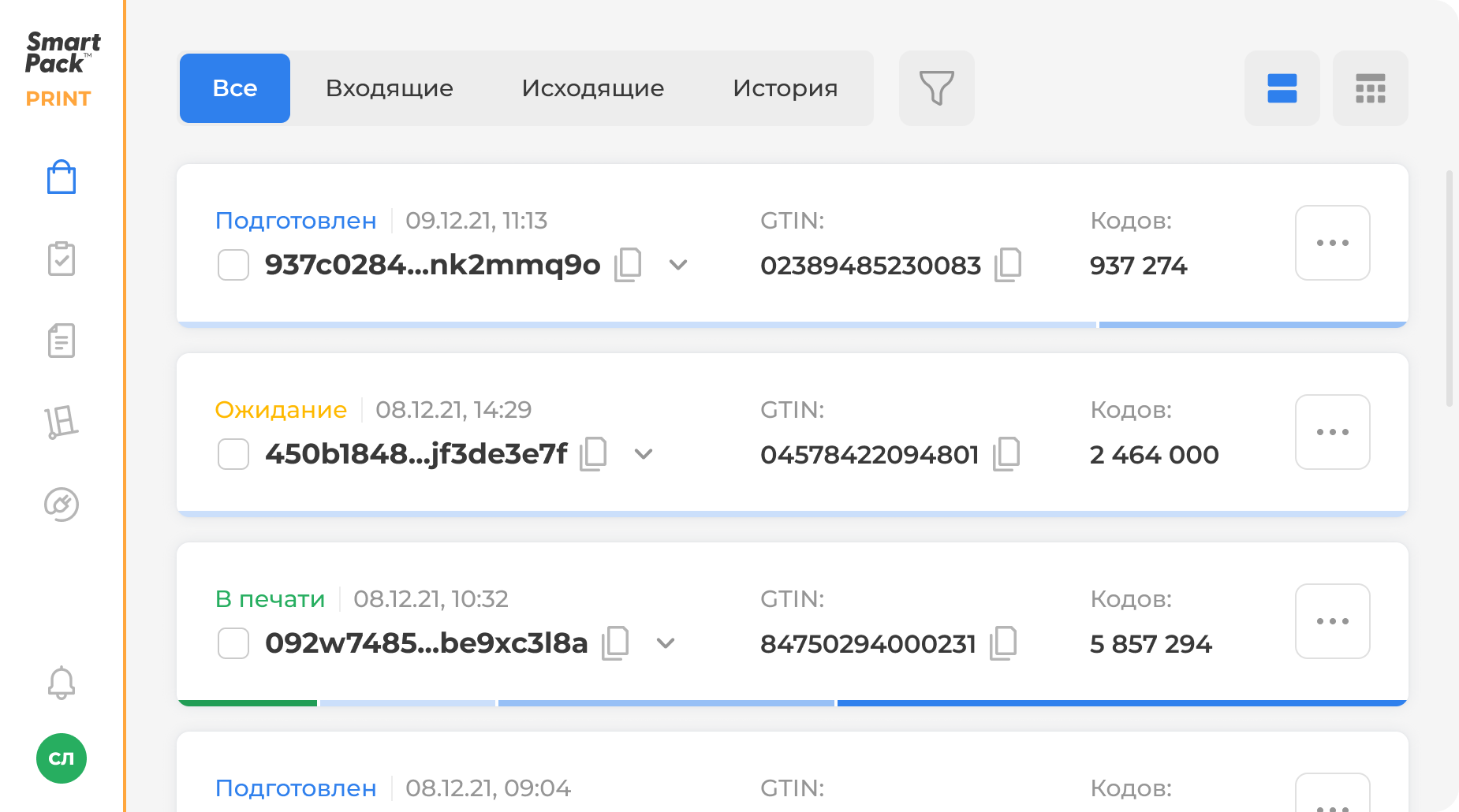Expand order 092w7485...be9xc3l8a details chevron

point(666,643)
